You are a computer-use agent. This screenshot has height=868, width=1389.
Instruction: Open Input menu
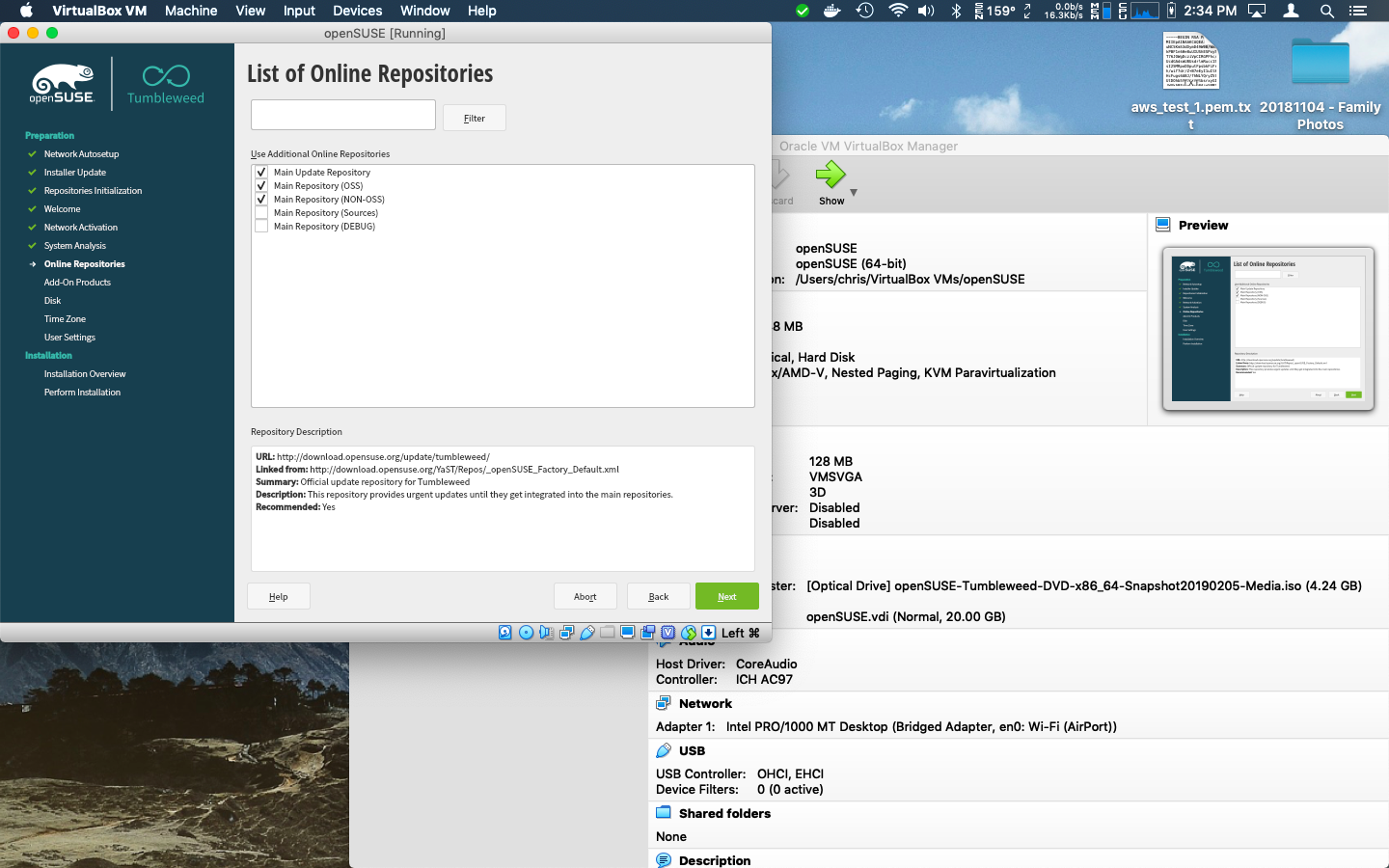coord(299,11)
